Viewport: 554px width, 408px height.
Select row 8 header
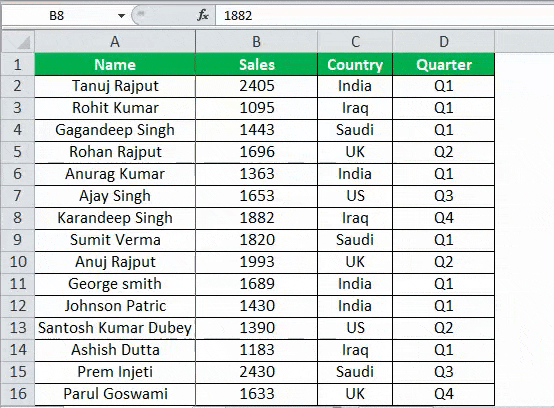pyautogui.click(x=18, y=218)
